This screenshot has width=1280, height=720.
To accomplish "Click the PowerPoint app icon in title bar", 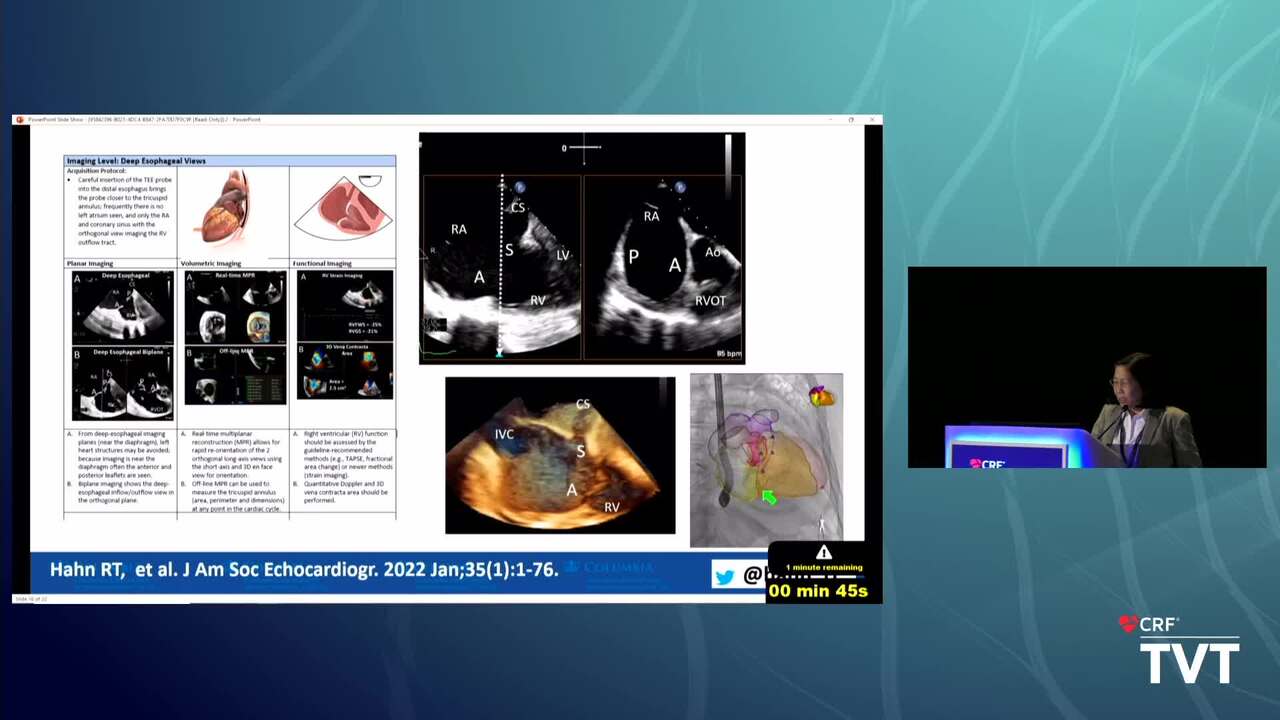I will coord(19,119).
